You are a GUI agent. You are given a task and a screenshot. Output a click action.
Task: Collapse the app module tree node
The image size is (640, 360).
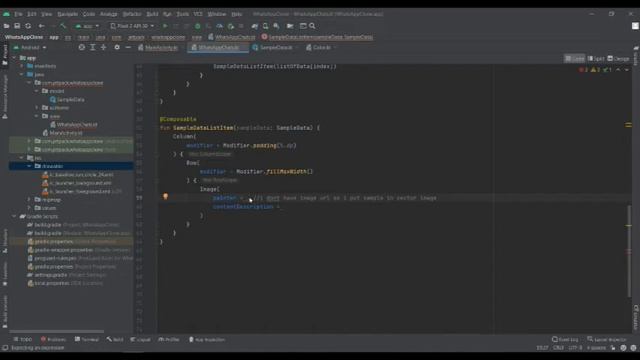[14, 58]
